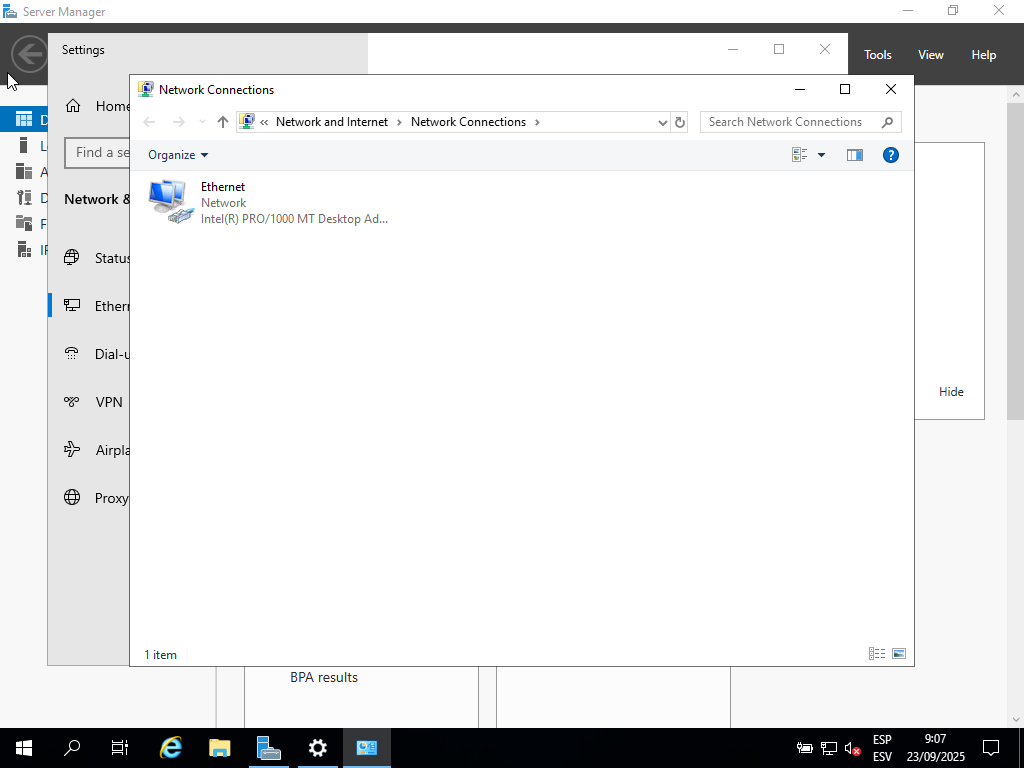This screenshot has width=1024, height=768.
Task: Open the View menu in Server Manager
Action: click(930, 55)
